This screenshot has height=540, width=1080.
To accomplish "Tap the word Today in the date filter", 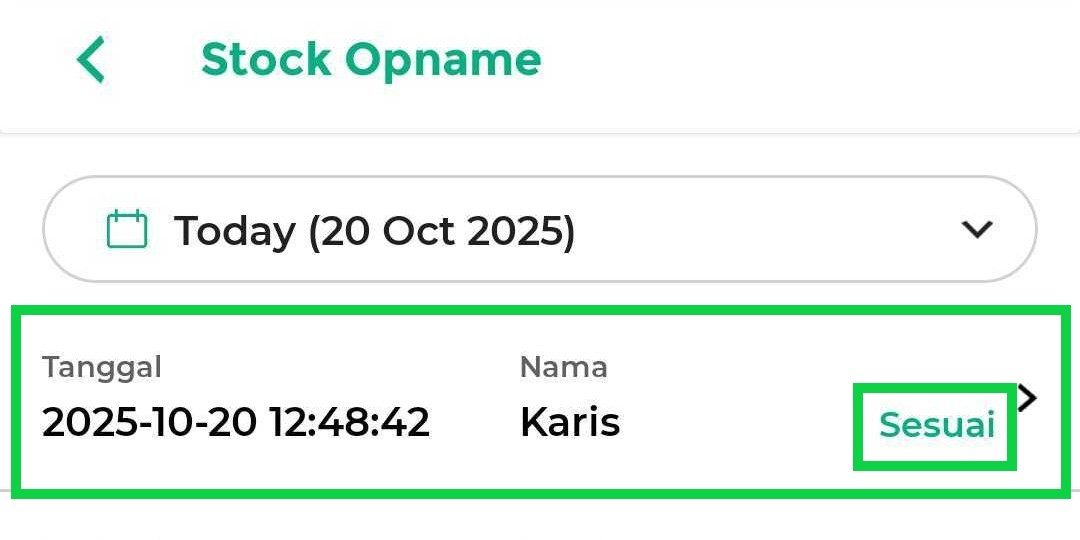I will click(235, 231).
